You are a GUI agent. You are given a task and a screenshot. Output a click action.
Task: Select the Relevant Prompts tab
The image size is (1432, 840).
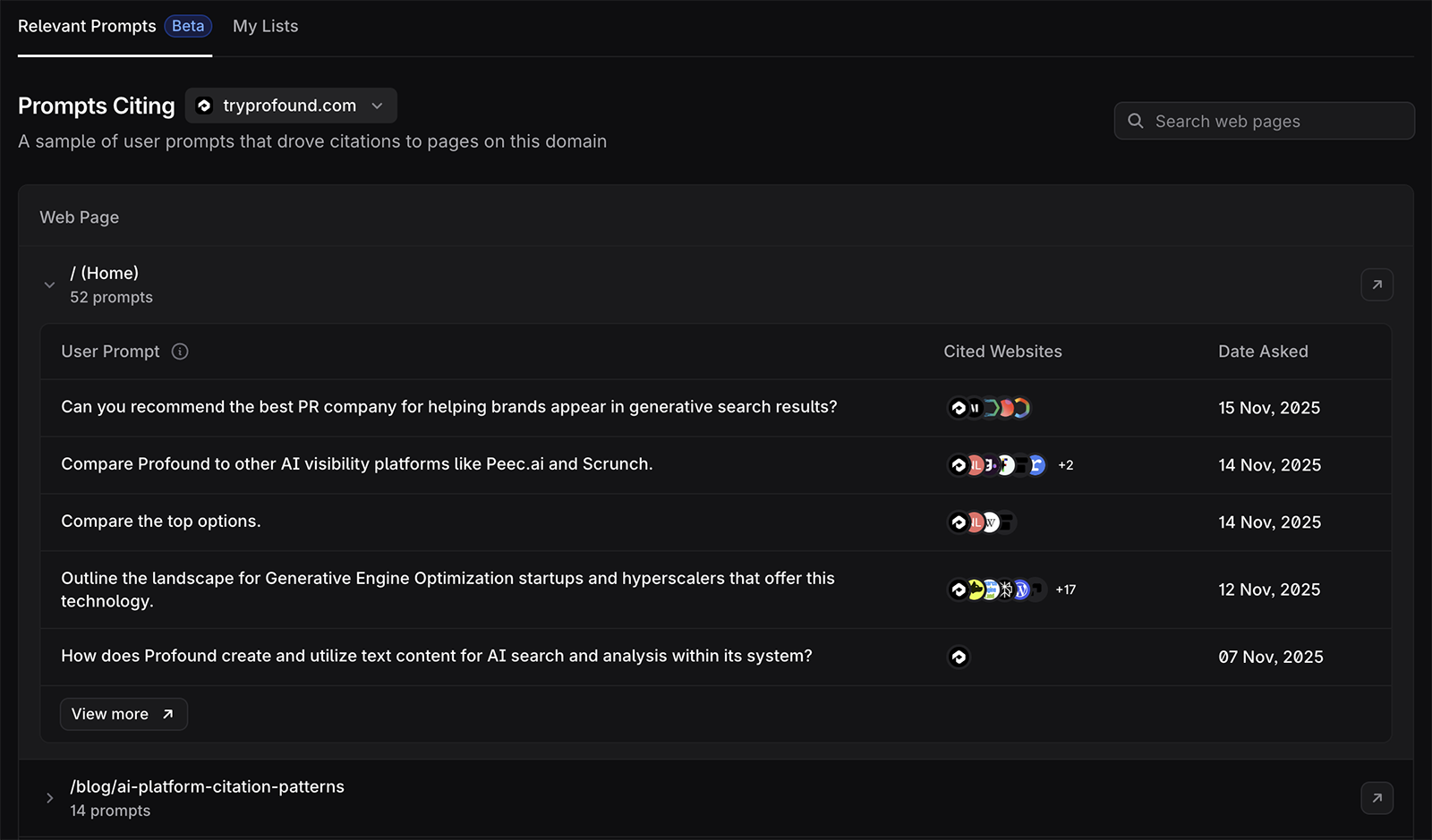pyautogui.click(x=87, y=27)
